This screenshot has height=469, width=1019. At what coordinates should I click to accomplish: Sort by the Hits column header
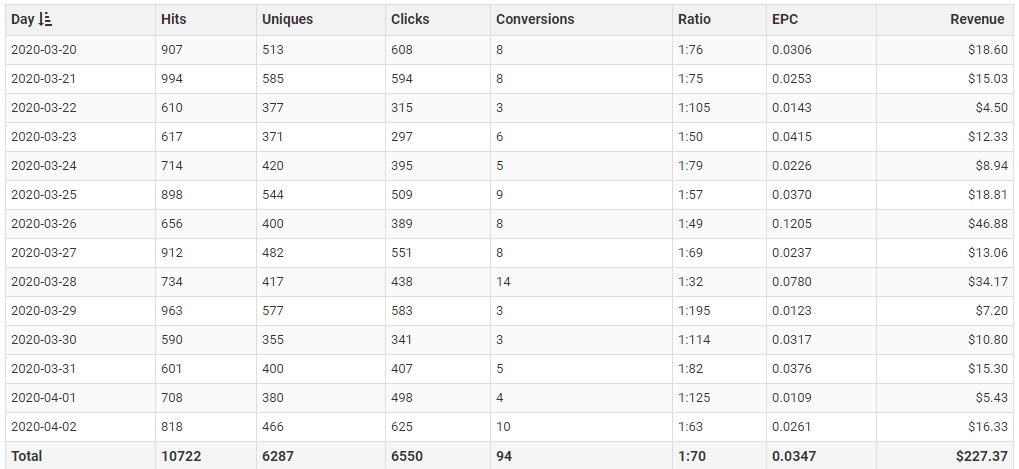click(173, 19)
